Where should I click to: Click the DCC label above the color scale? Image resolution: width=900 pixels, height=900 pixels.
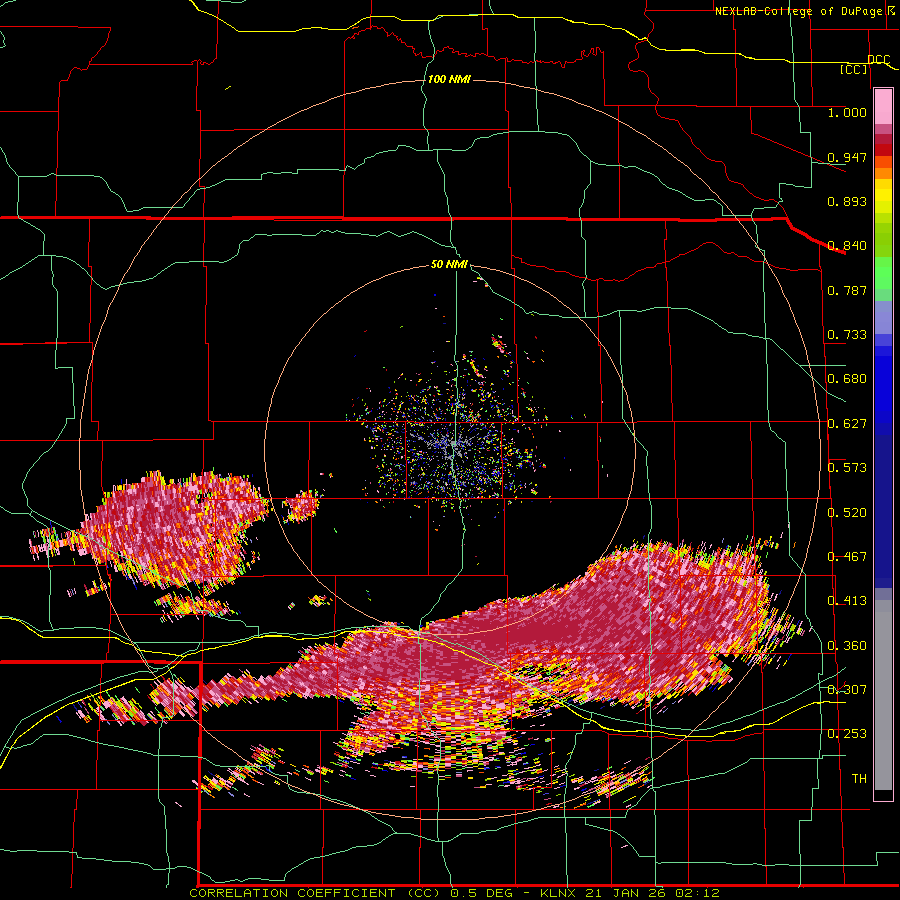pyautogui.click(x=878, y=60)
